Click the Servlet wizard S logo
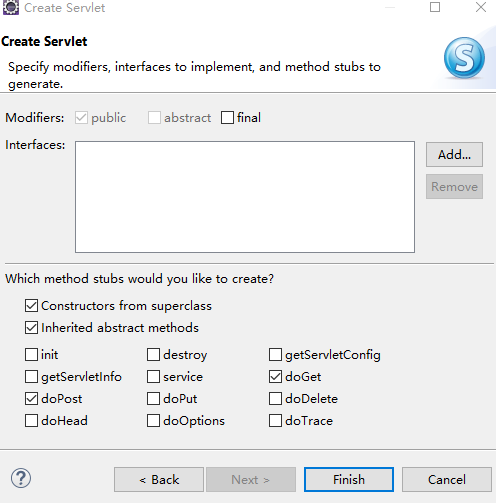The width and height of the screenshot is (496, 503). [x=464, y=58]
